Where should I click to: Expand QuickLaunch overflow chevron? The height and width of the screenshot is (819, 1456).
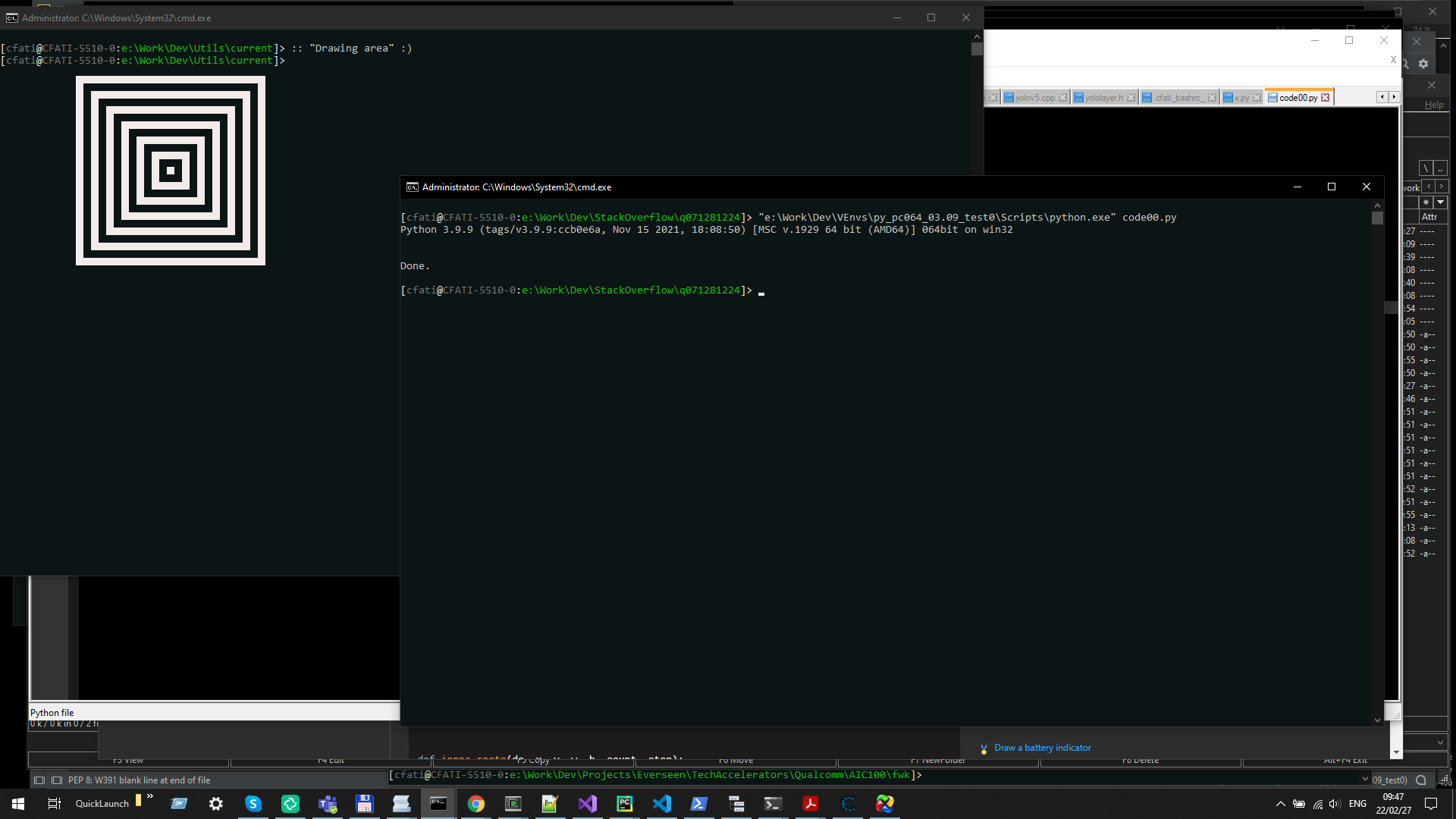click(x=150, y=797)
